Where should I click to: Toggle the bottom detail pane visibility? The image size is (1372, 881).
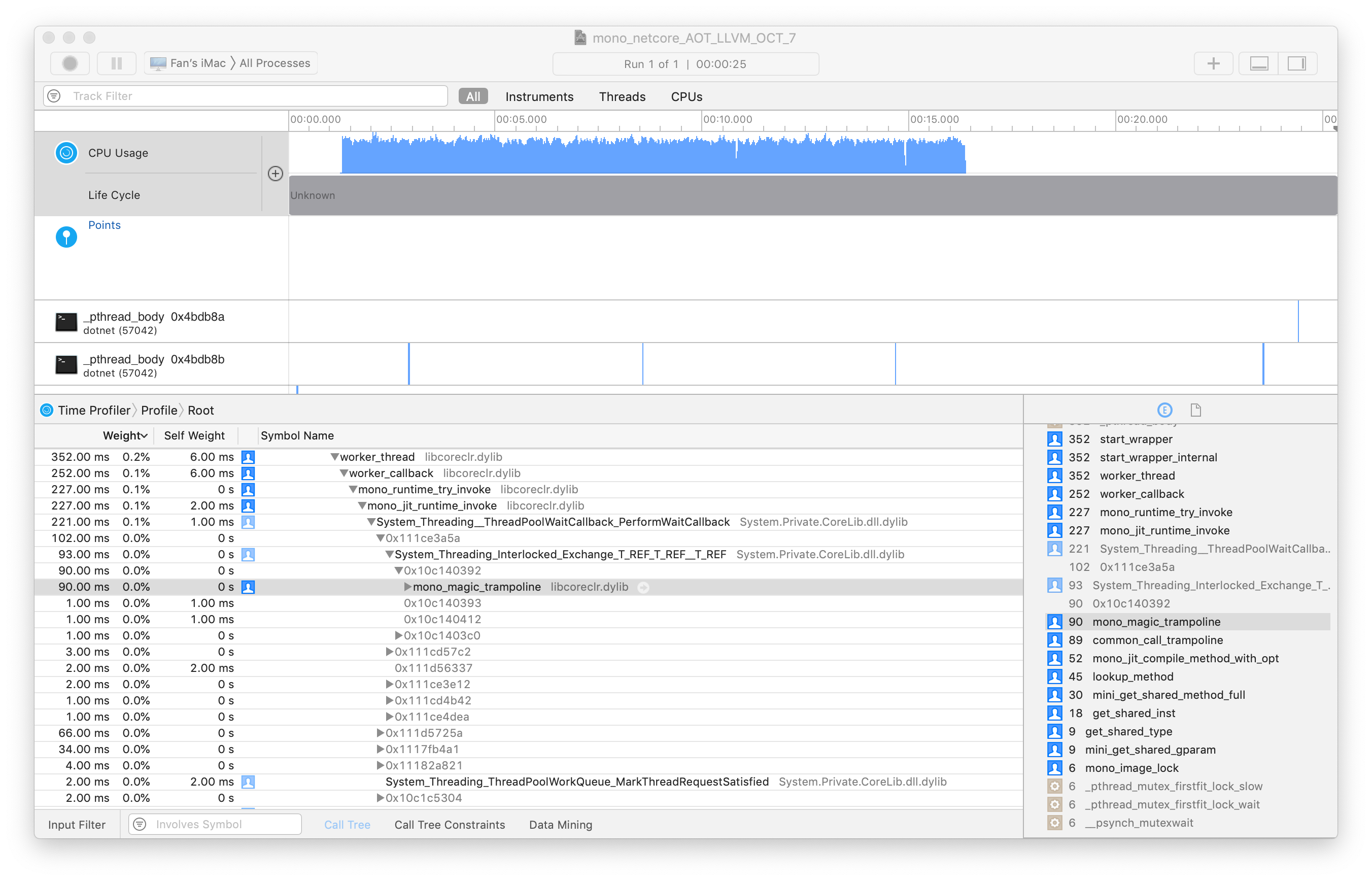point(1259,63)
